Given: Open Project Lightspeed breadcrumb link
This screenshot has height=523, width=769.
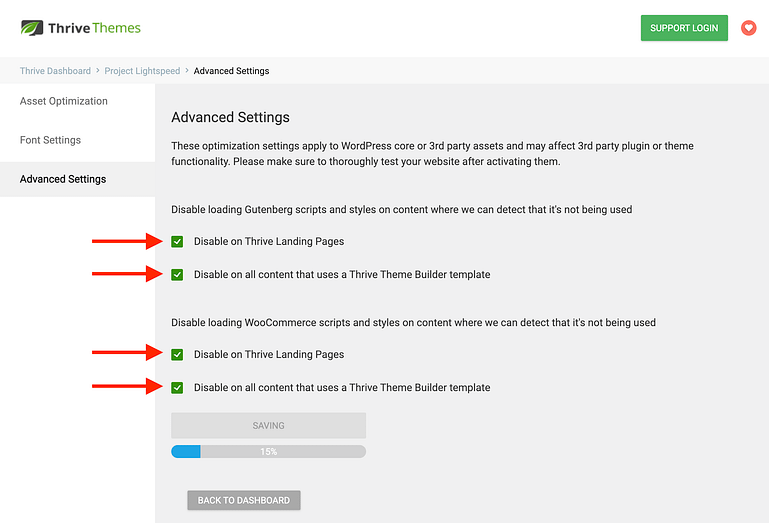Looking at the screenshot, I should click(142, 71).
